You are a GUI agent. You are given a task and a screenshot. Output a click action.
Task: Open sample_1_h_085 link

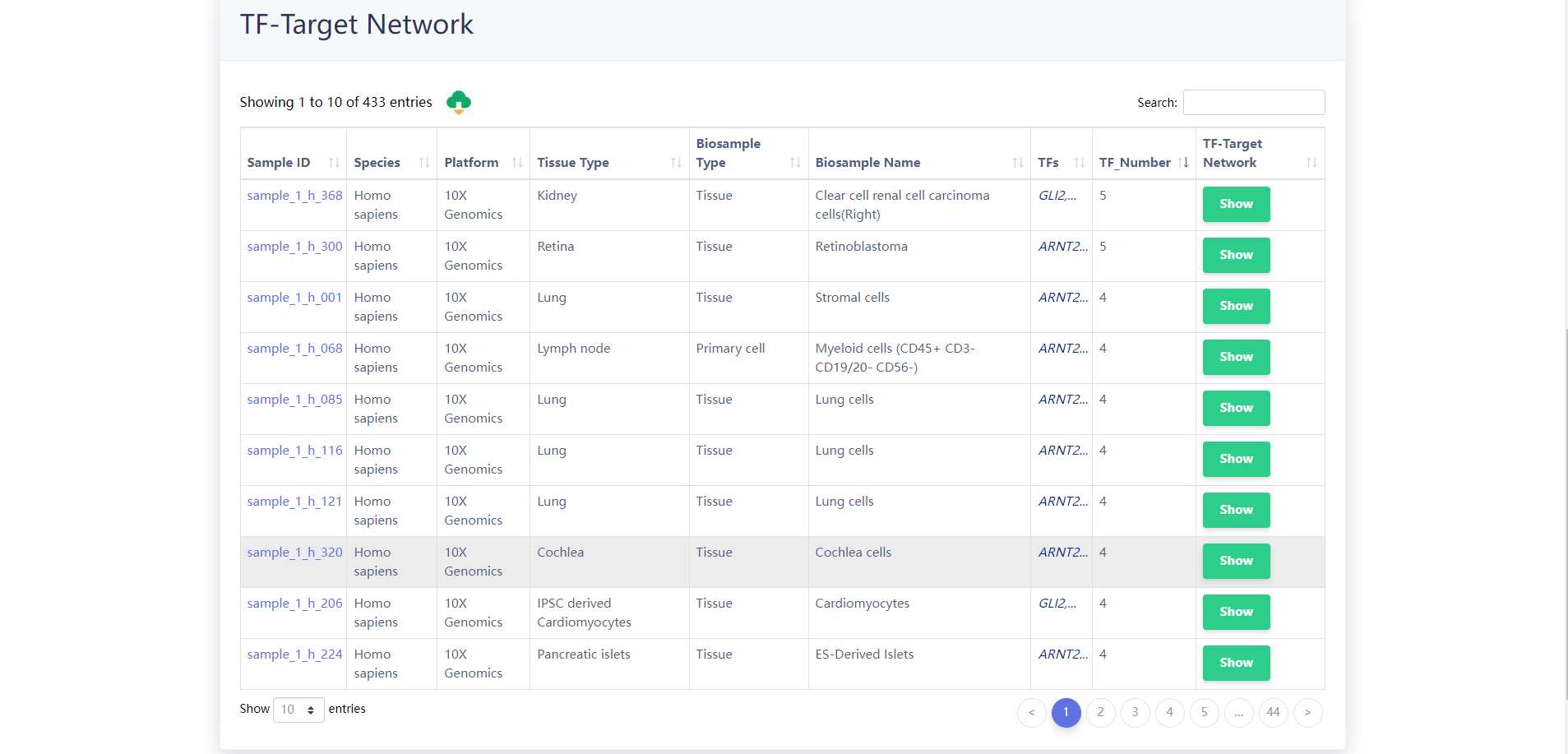(x=294, y=400)
